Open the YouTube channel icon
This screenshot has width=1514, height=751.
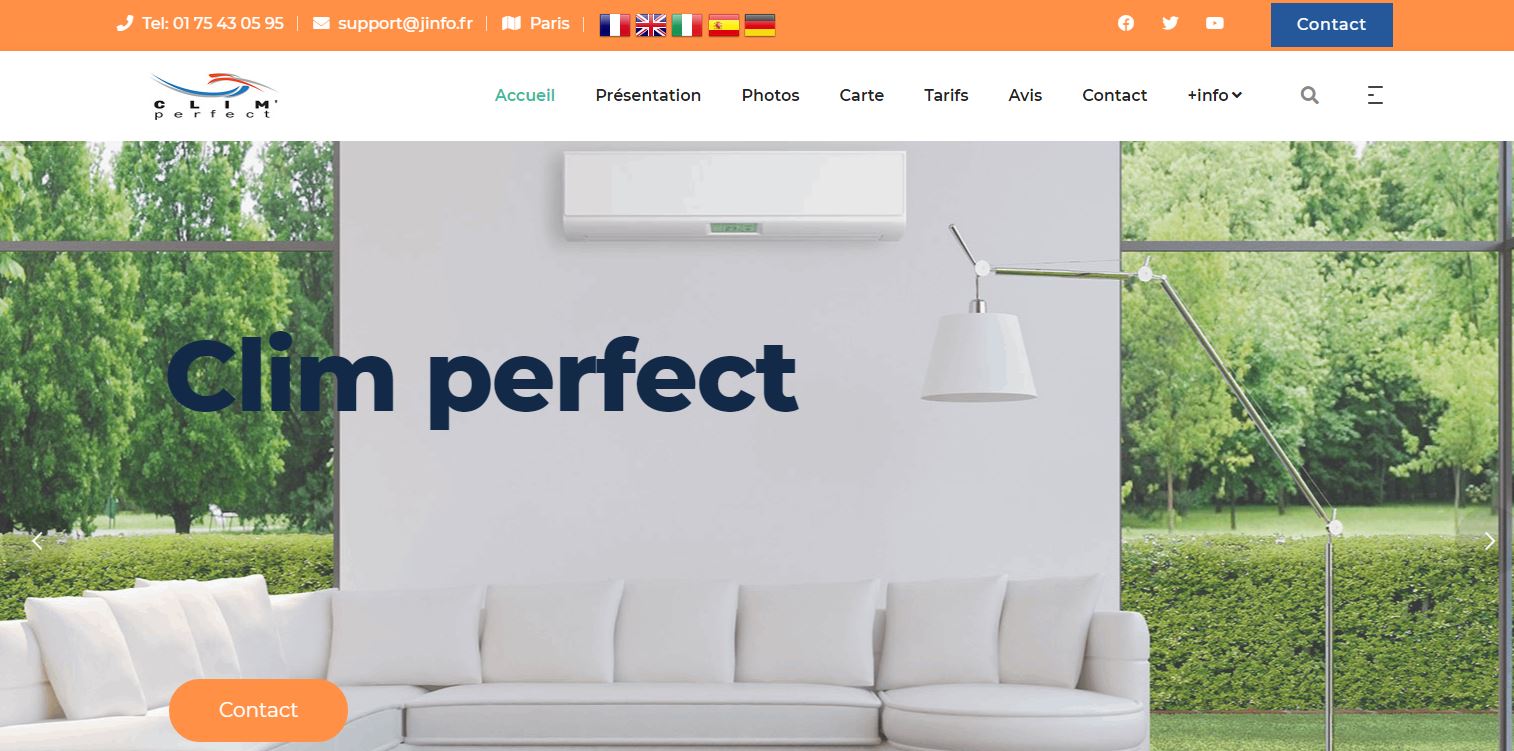1215,23
